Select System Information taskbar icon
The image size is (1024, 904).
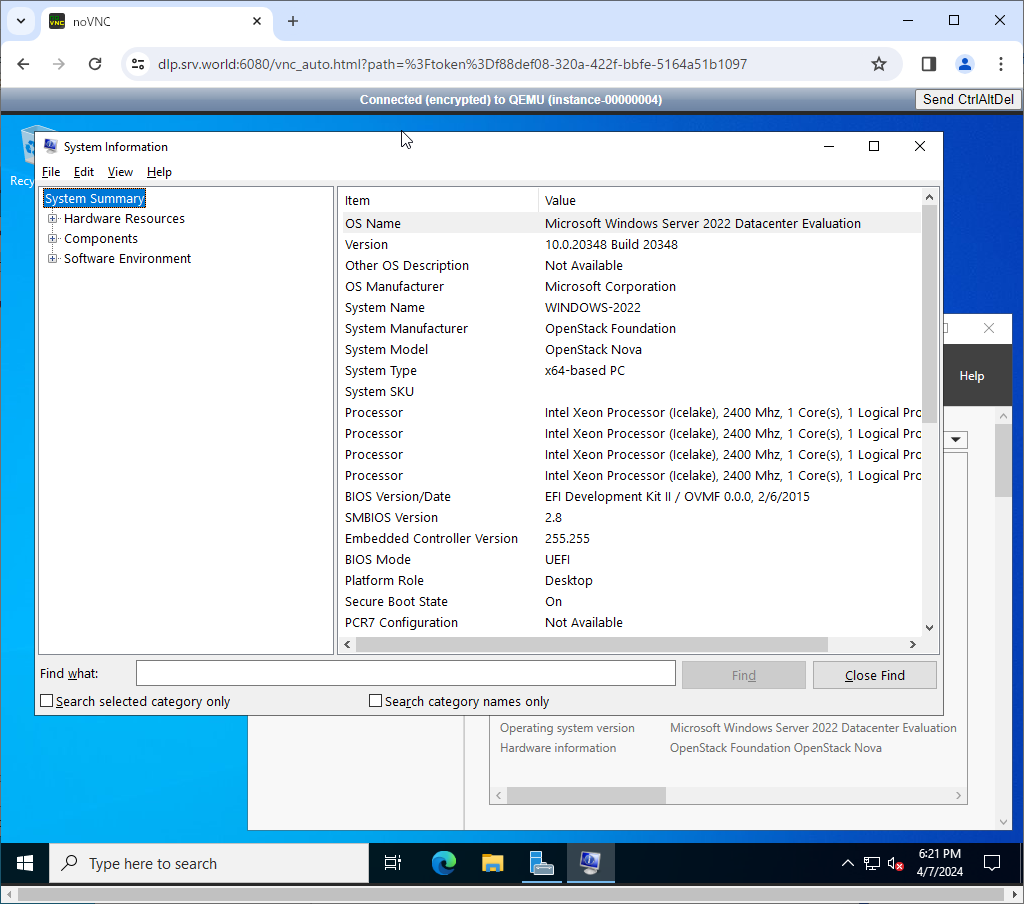coord(590,864)
